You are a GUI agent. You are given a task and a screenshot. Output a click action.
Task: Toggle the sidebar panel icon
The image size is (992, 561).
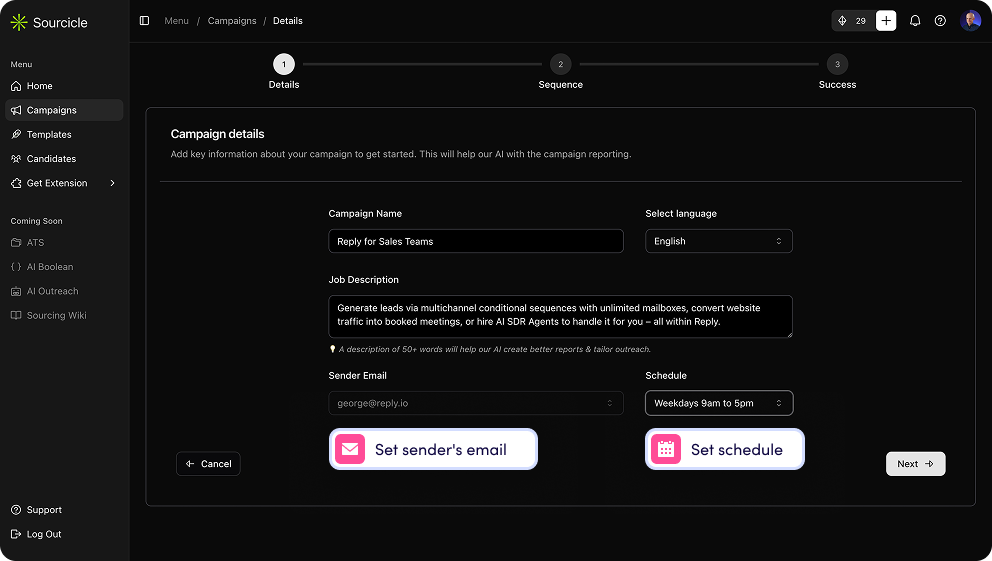(x=144, y=21)
